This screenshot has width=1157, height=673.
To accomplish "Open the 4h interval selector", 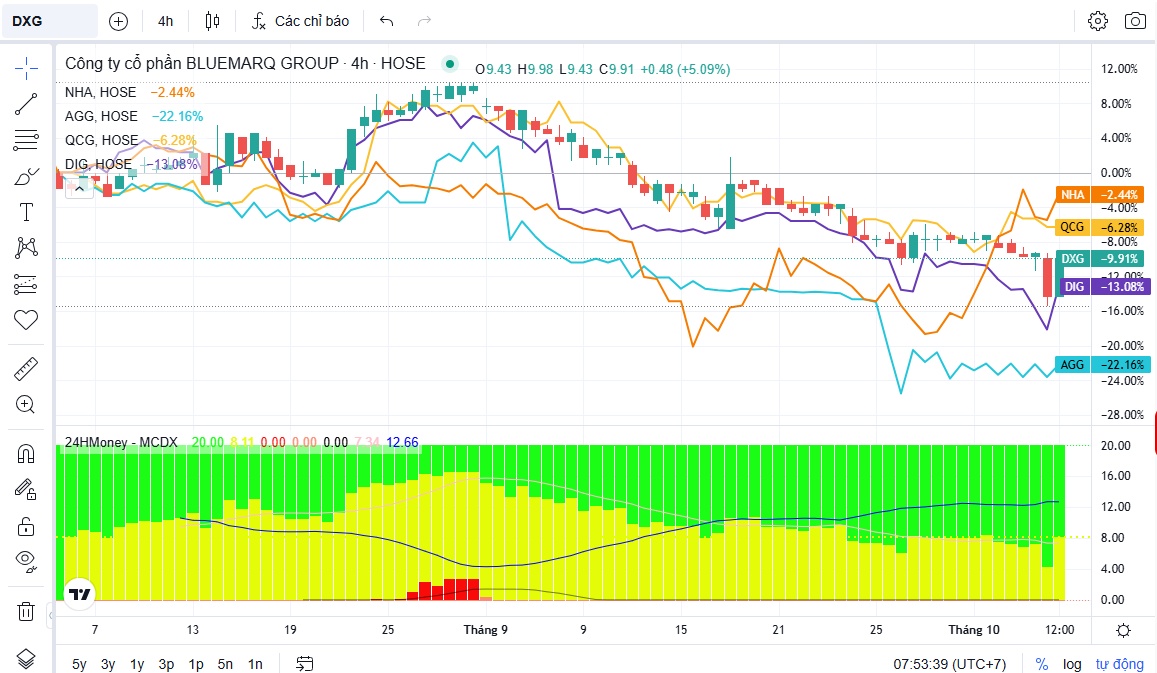I will (165, 21).
